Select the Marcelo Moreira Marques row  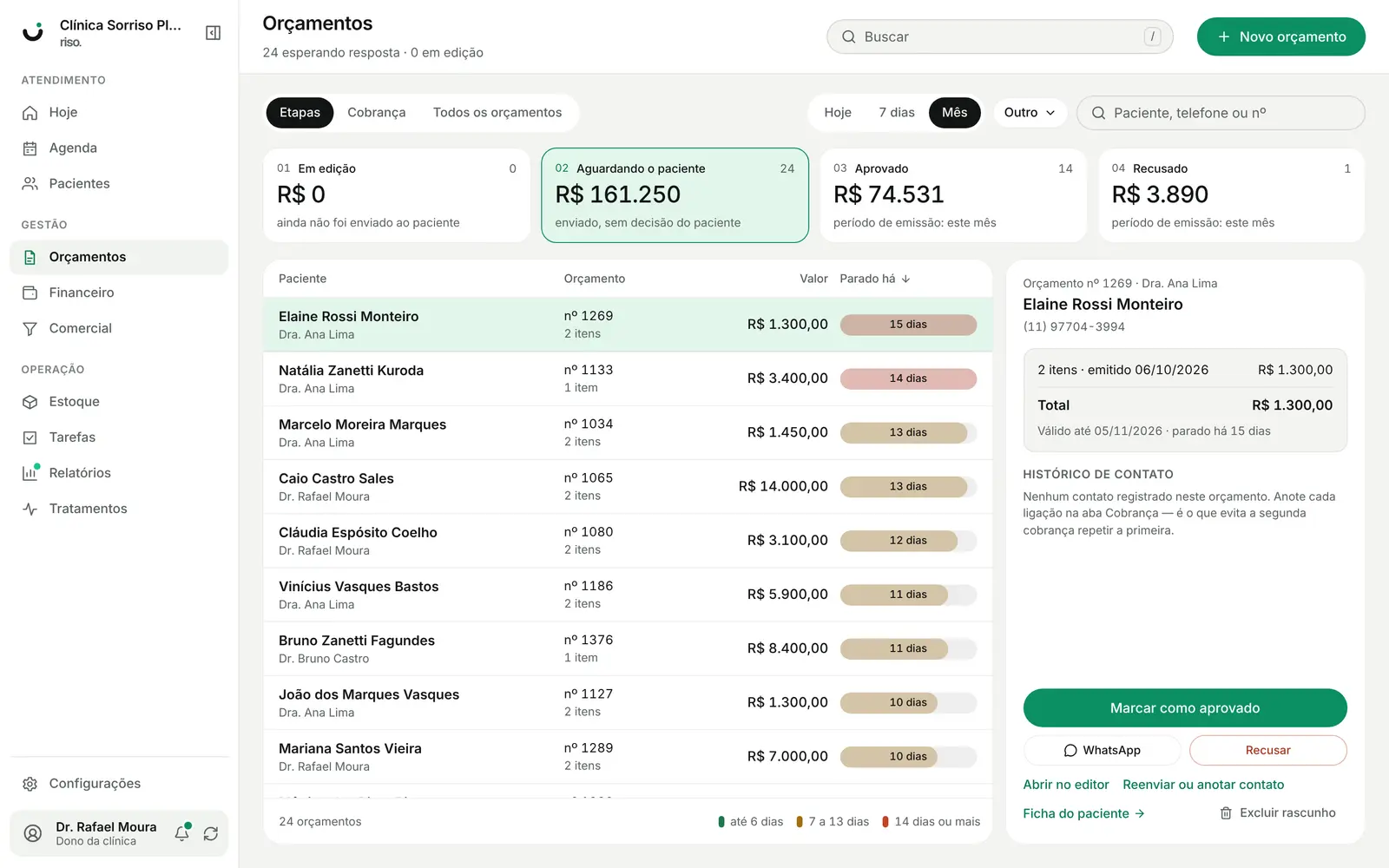point(628,432)
